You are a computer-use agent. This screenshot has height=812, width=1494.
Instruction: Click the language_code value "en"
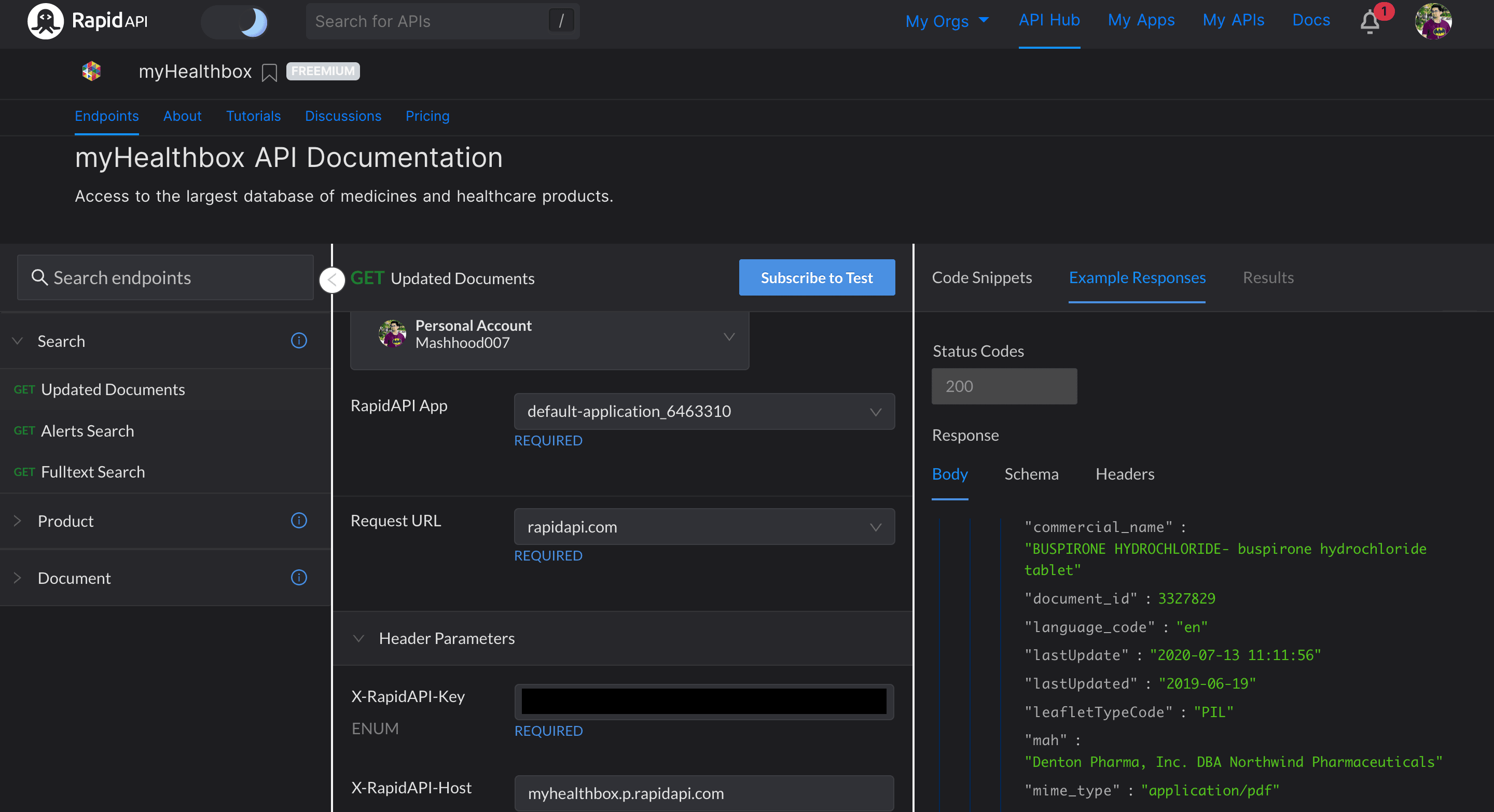point(1192,627)
